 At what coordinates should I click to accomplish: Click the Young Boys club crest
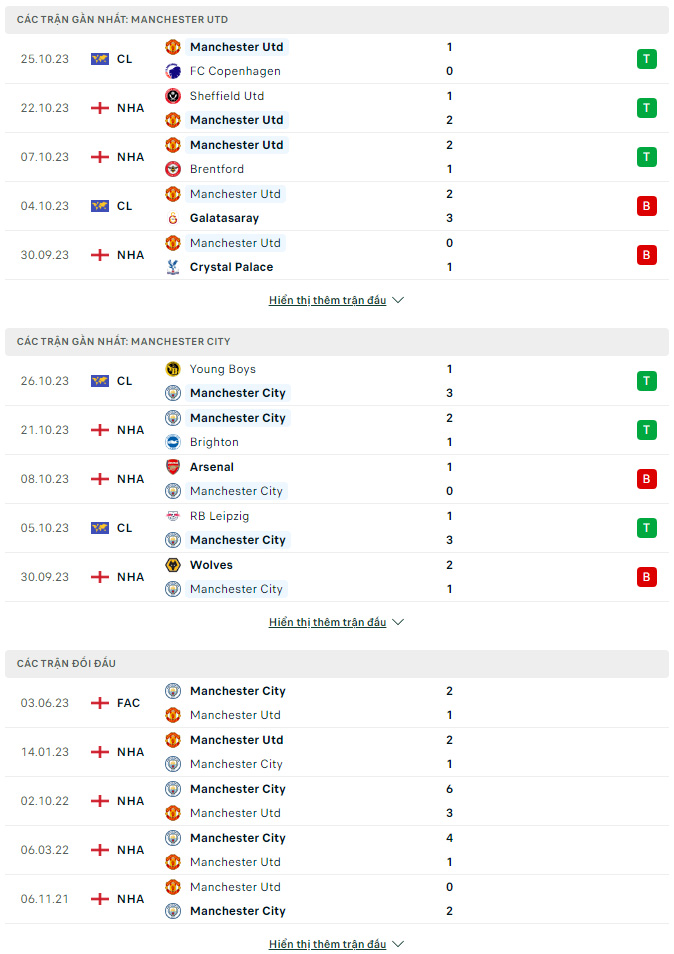click(x=173, y=369)
